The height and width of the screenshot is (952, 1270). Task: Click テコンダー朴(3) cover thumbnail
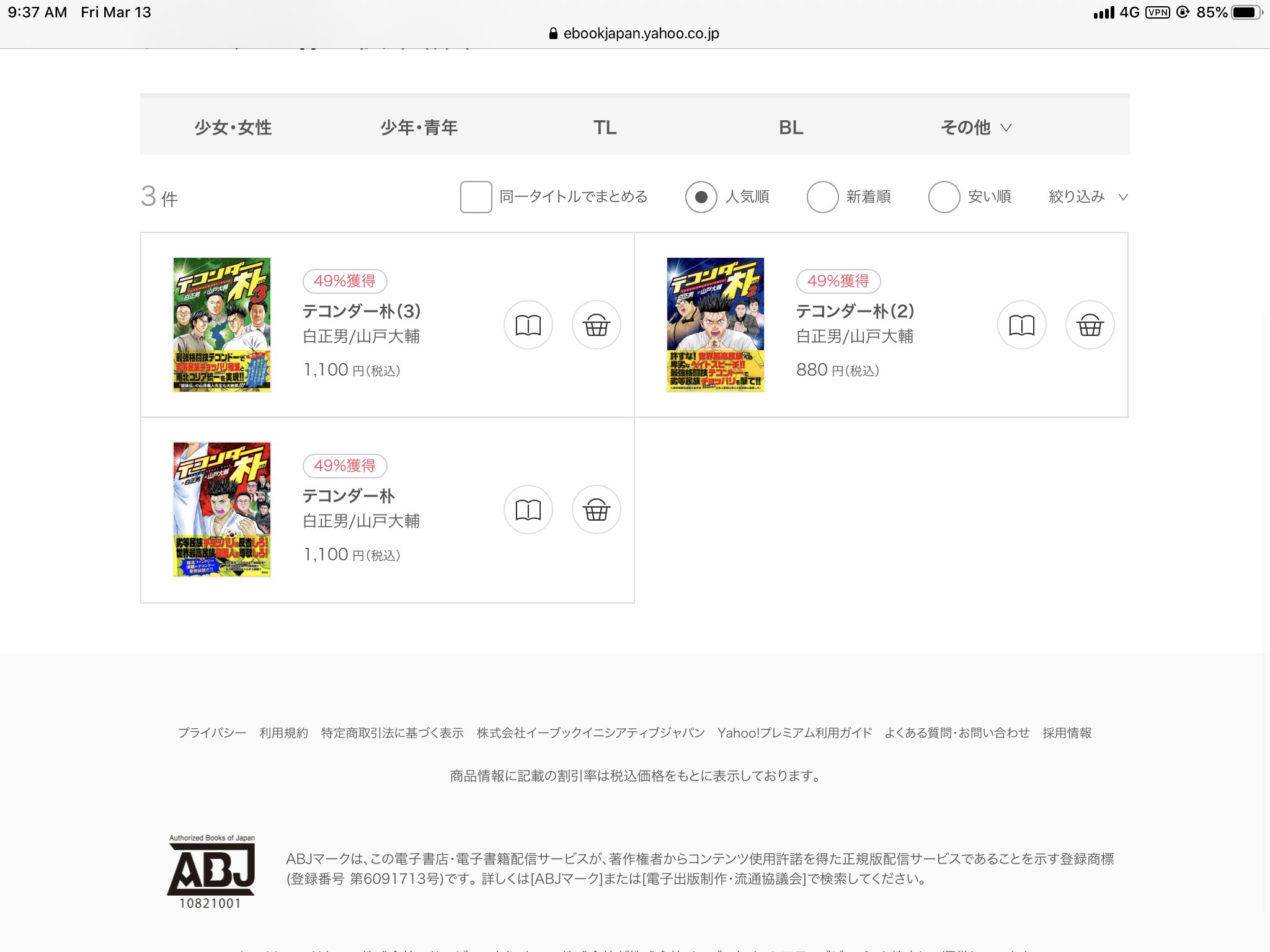(x=222, y=325)
